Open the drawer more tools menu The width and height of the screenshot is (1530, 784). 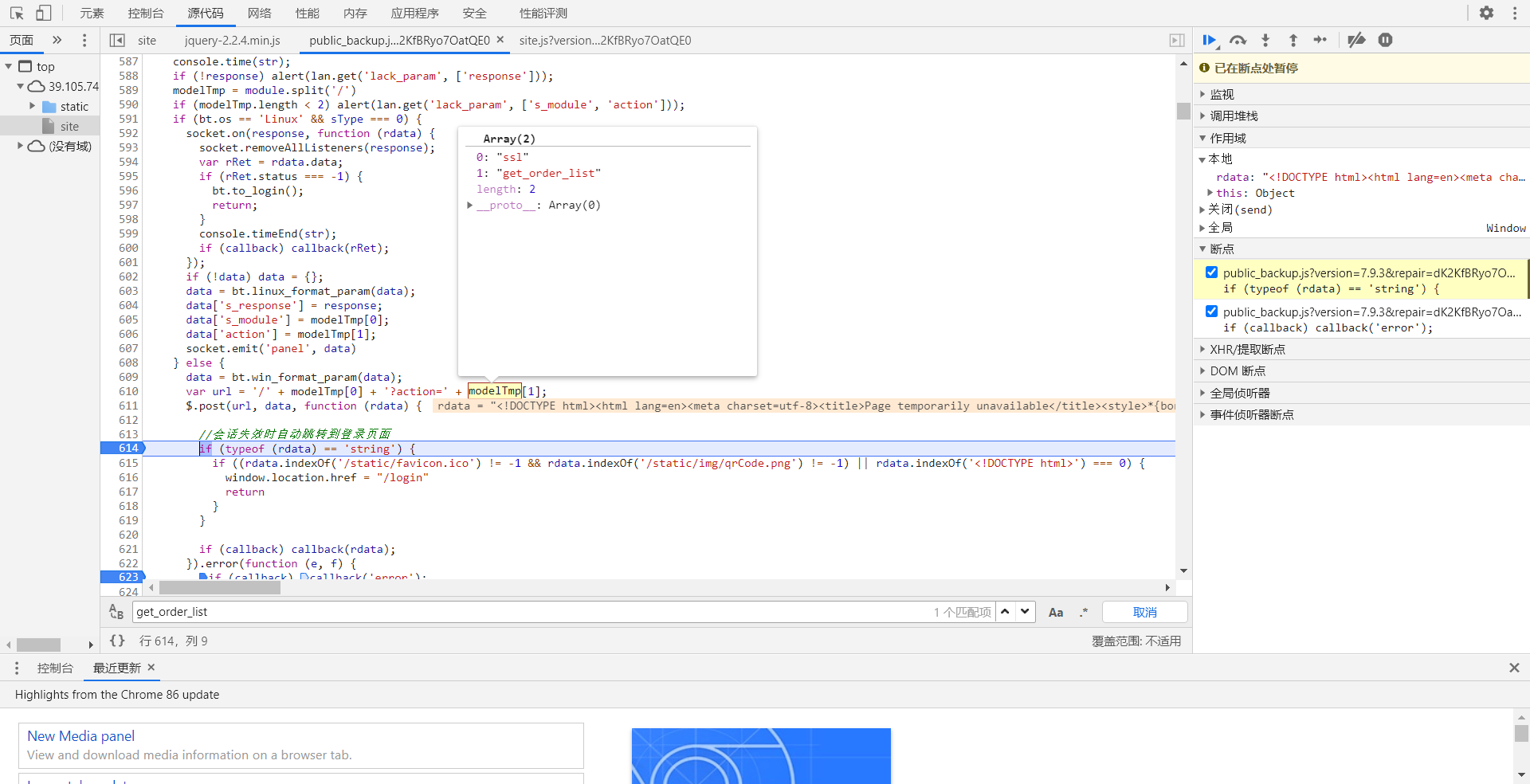pos(17,668)
